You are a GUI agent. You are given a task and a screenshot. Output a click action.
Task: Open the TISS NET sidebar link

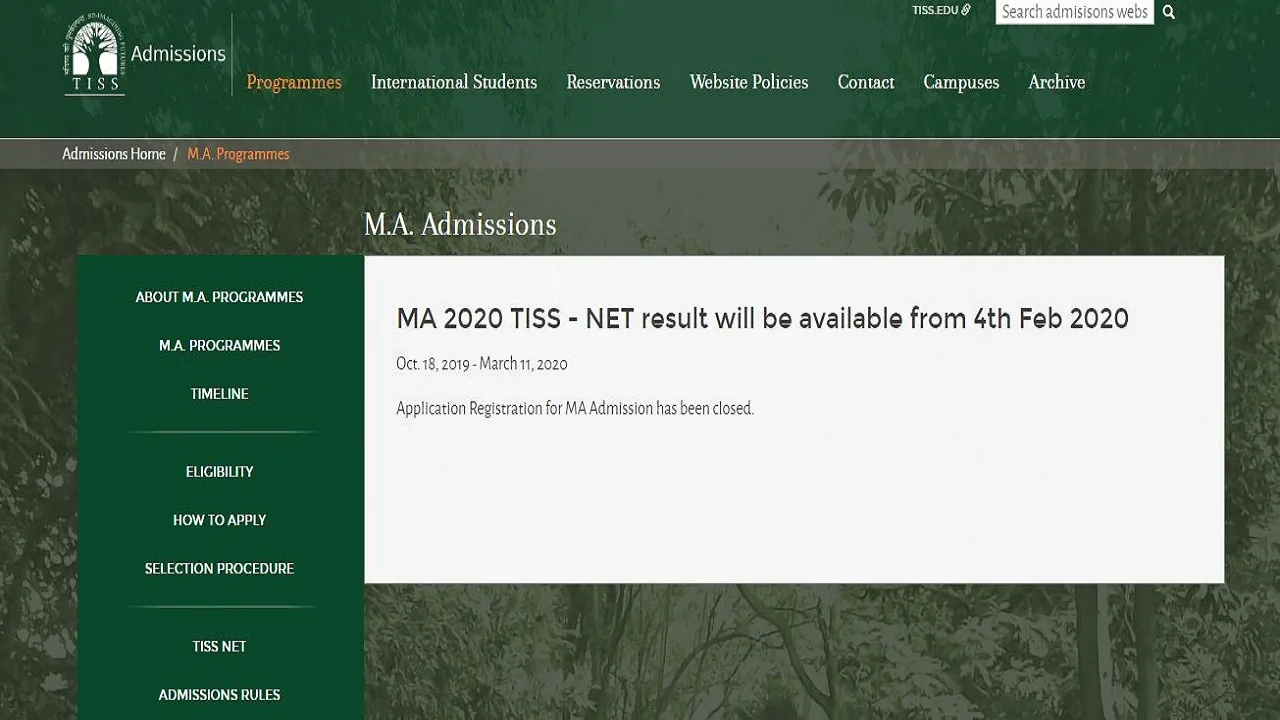pyautogui.click(x=219, y=646)
